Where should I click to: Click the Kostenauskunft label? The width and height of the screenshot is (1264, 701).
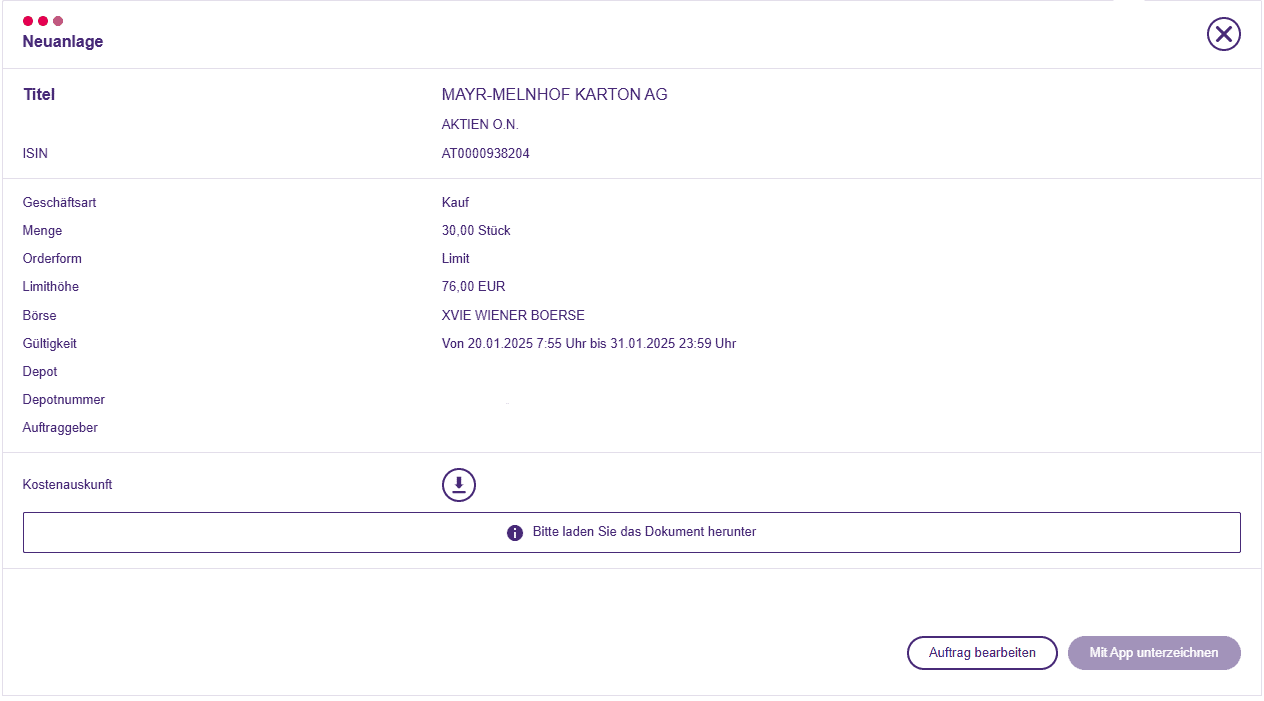coord(67,485)
